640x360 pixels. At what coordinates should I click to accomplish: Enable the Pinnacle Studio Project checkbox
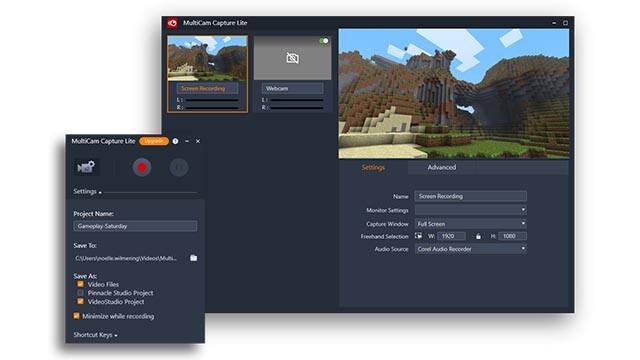(x=80, y=293)
